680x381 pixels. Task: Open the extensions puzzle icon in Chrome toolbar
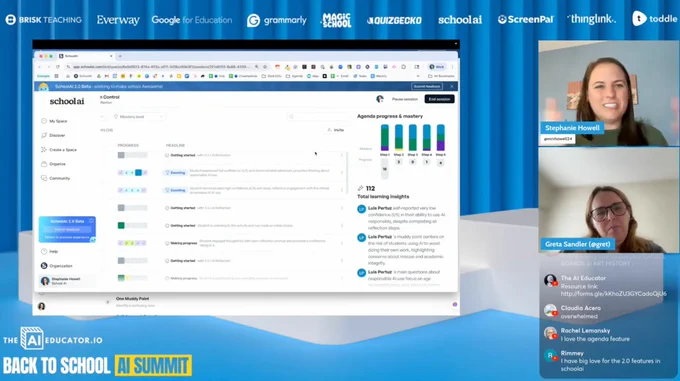point(403,67)
